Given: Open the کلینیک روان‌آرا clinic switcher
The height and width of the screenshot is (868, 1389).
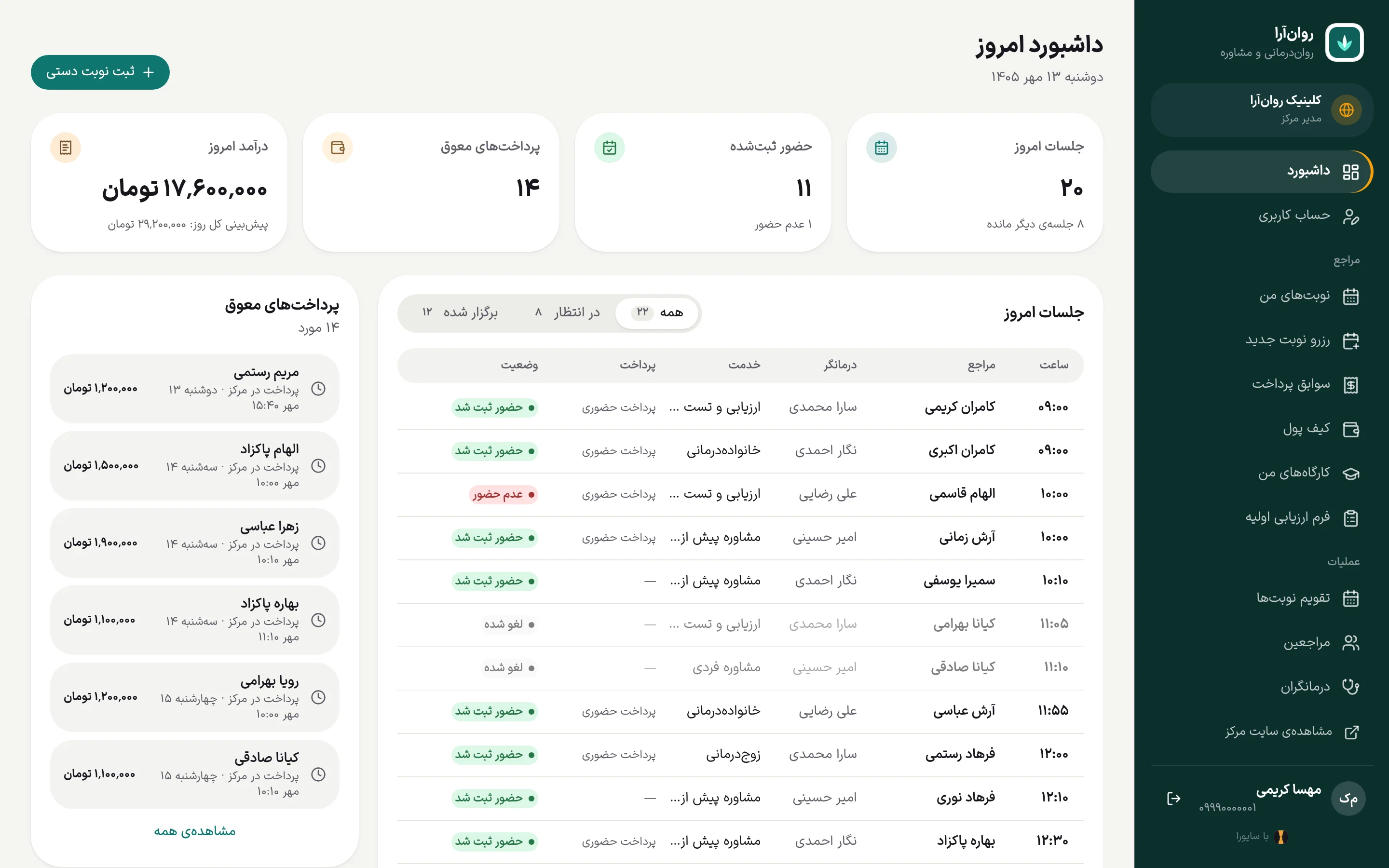Looking at the screenshot, I should click(x=1262, y=109).
